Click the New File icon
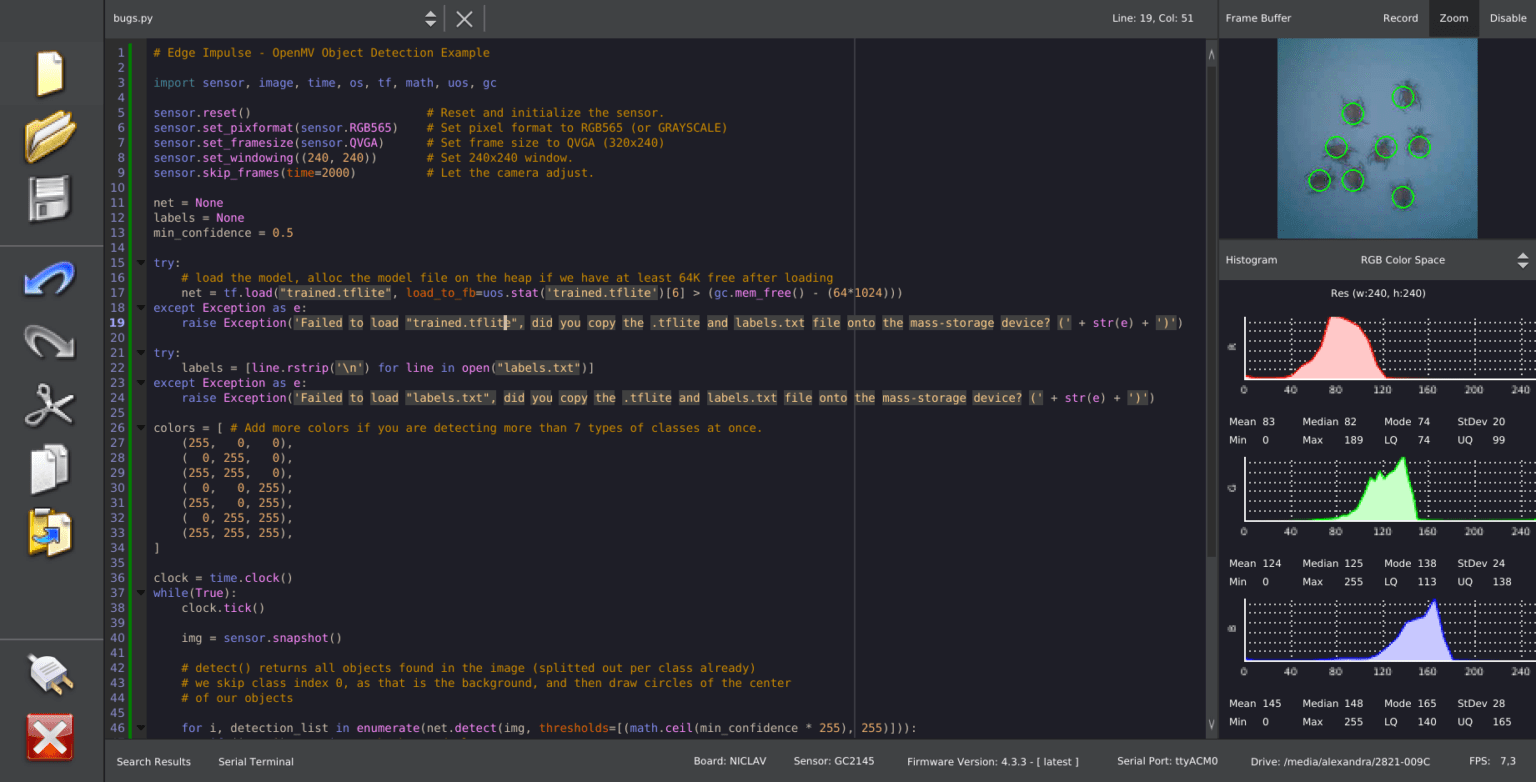Viewport: 1536px width, 782px height. pyautogui.click(x=50, y=73)
